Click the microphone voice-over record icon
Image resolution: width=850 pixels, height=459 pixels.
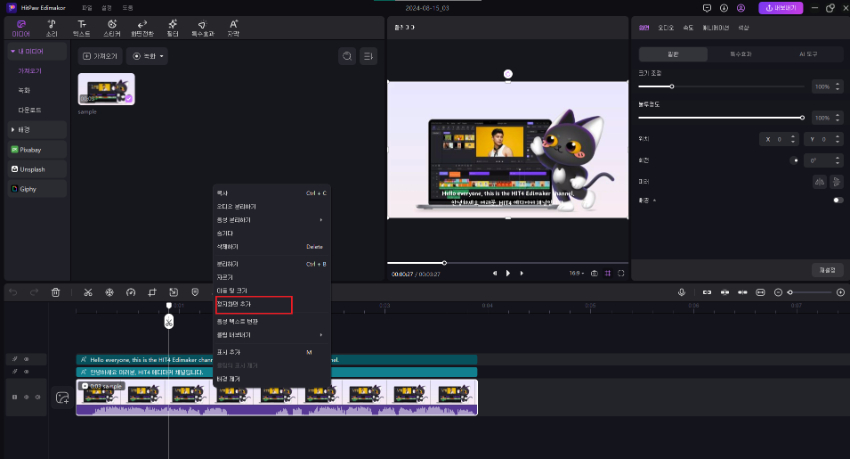pos(681,292)
